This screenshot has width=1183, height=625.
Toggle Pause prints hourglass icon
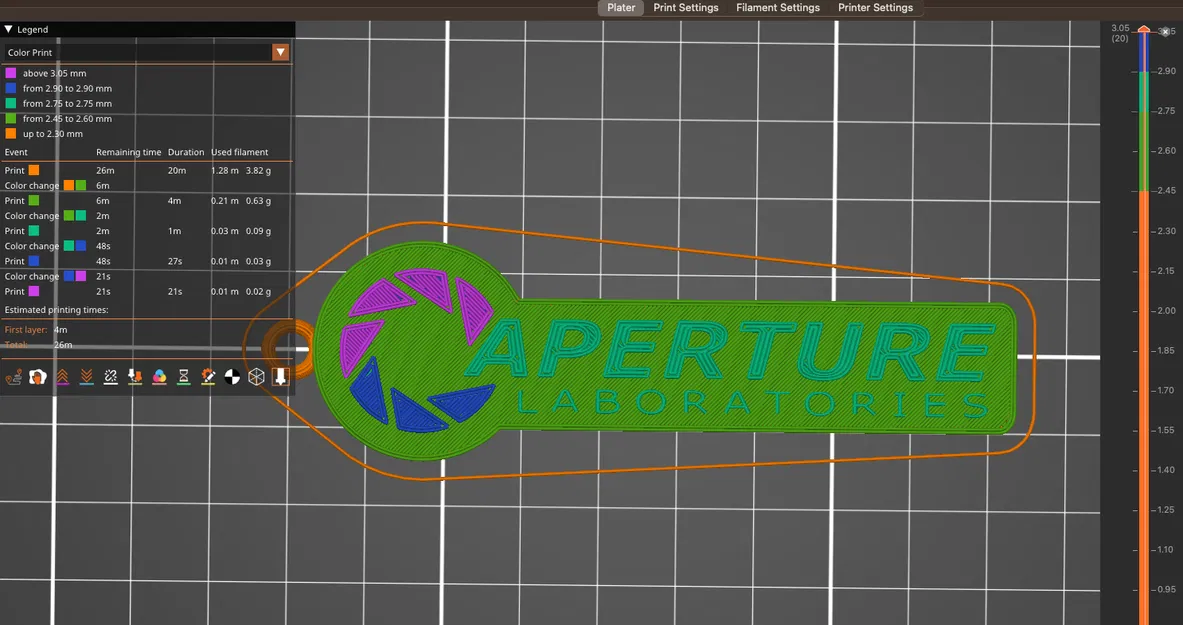coord(183,377)
